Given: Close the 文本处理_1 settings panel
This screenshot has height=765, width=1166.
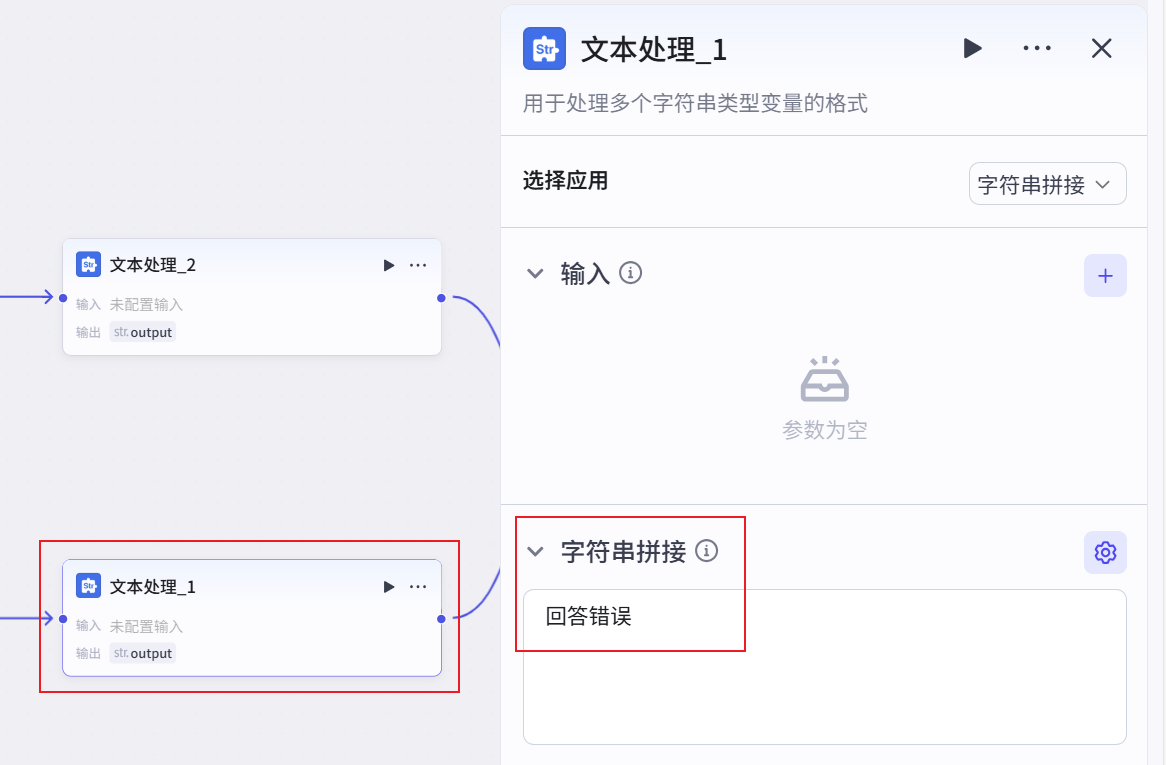Looking at the screenshot, I should point(1101,48).
